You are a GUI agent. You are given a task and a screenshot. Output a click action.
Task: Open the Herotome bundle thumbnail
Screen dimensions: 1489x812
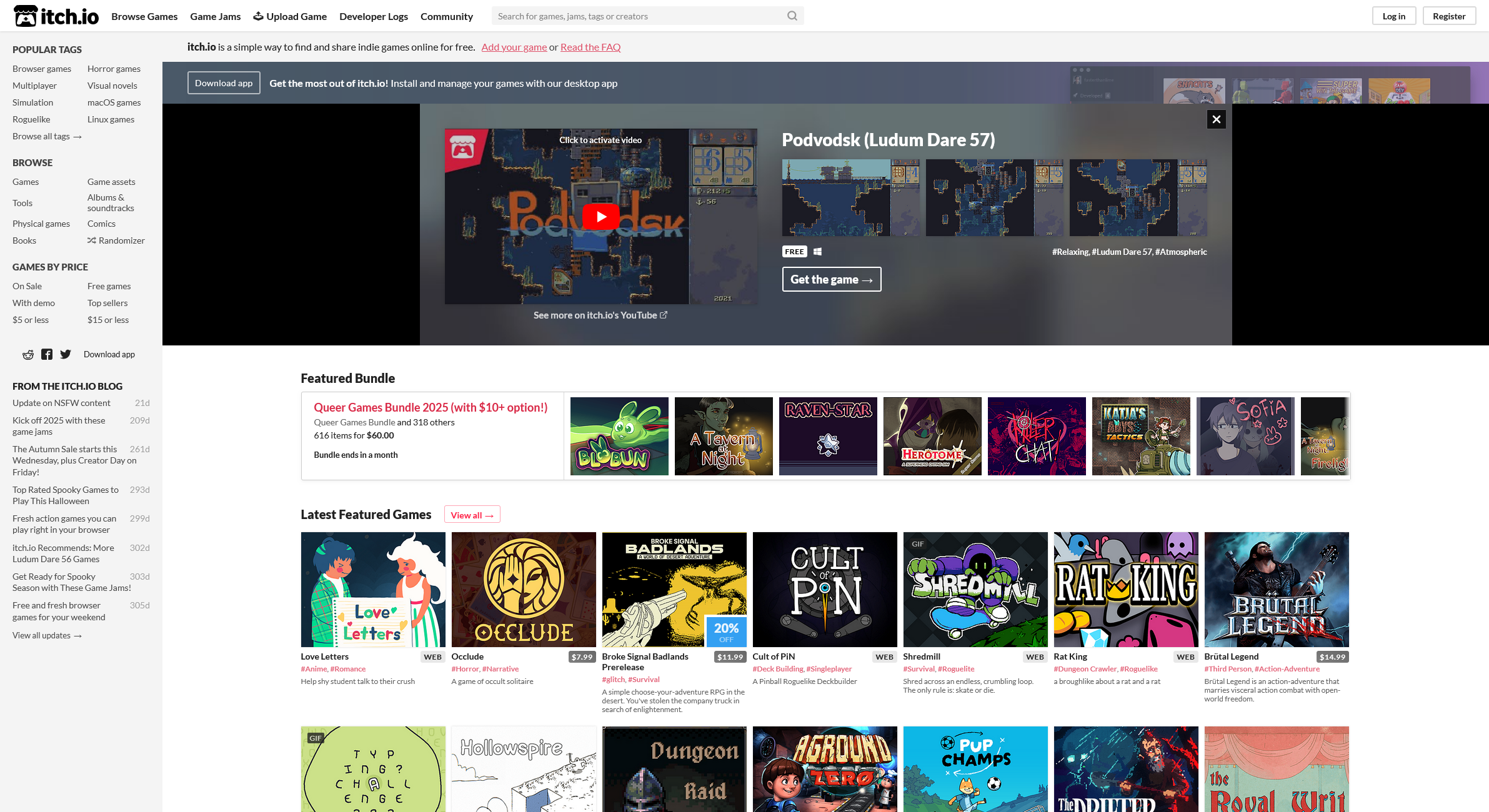click(932, 436)
